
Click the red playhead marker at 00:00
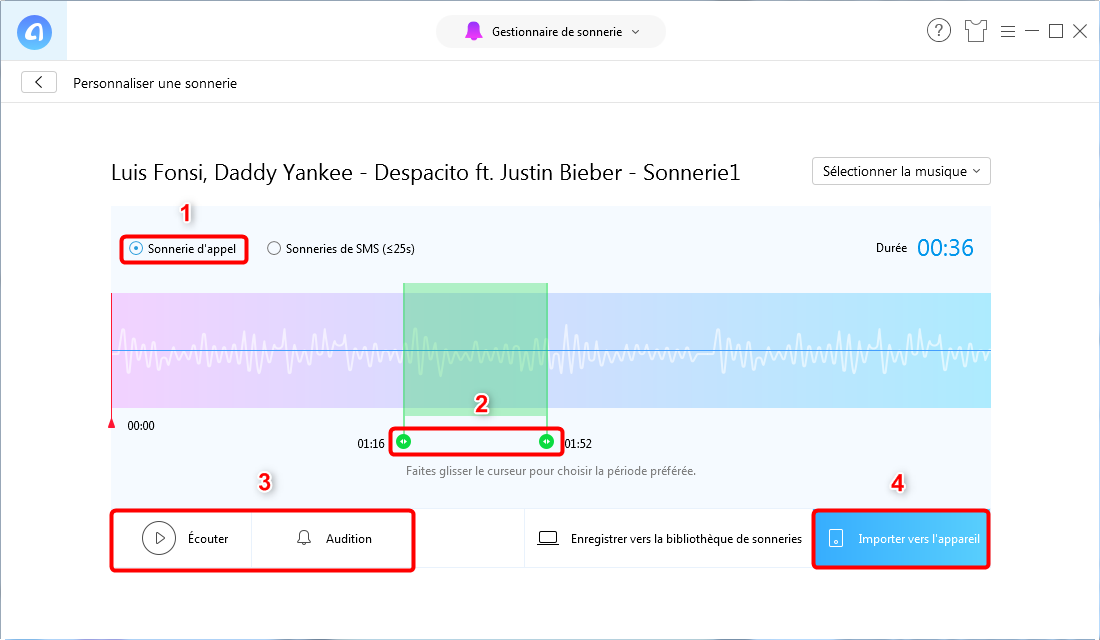click(x=112, y=423)
